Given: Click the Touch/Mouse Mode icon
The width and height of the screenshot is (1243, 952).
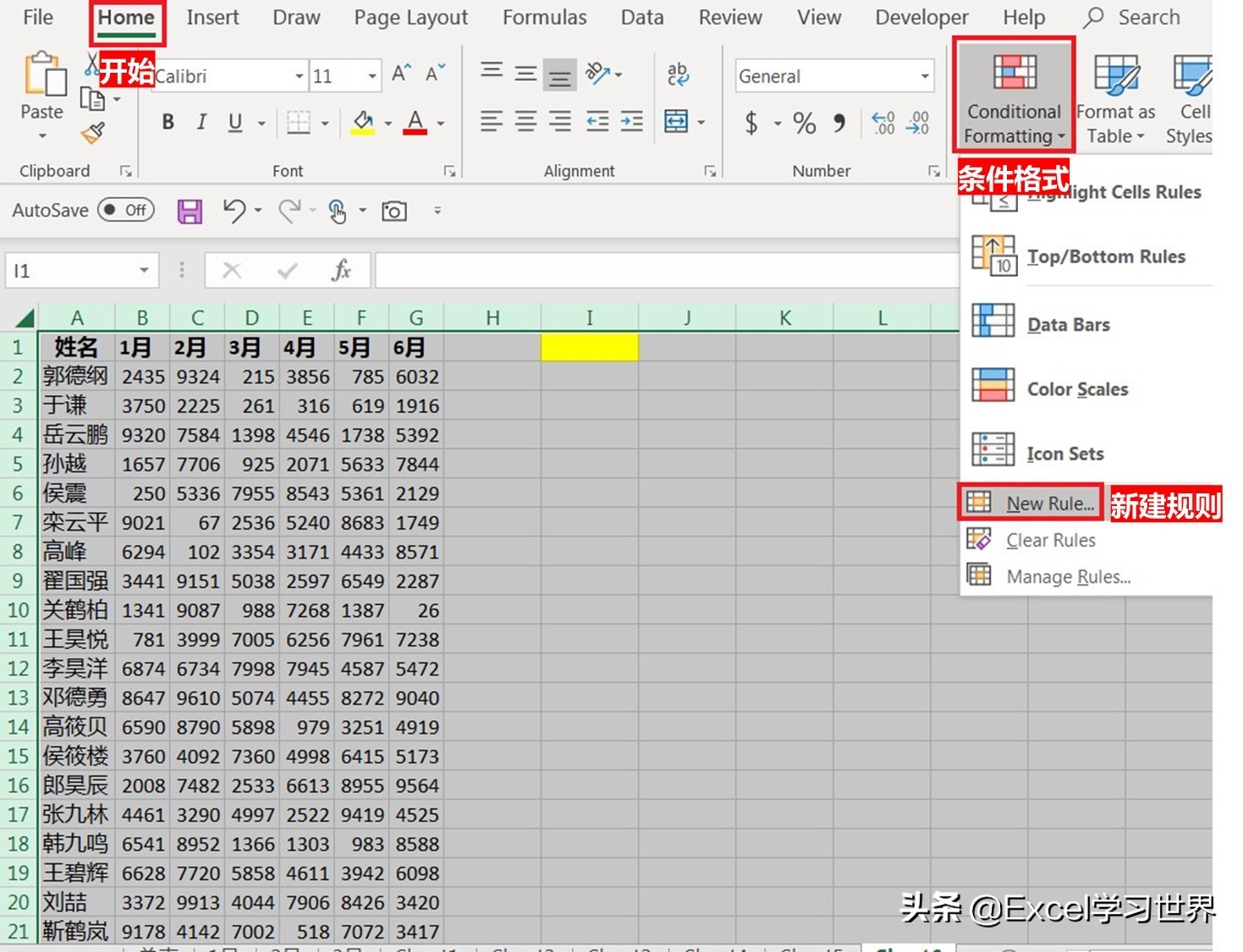Looking at the screenshot, I should coord(338,211).
